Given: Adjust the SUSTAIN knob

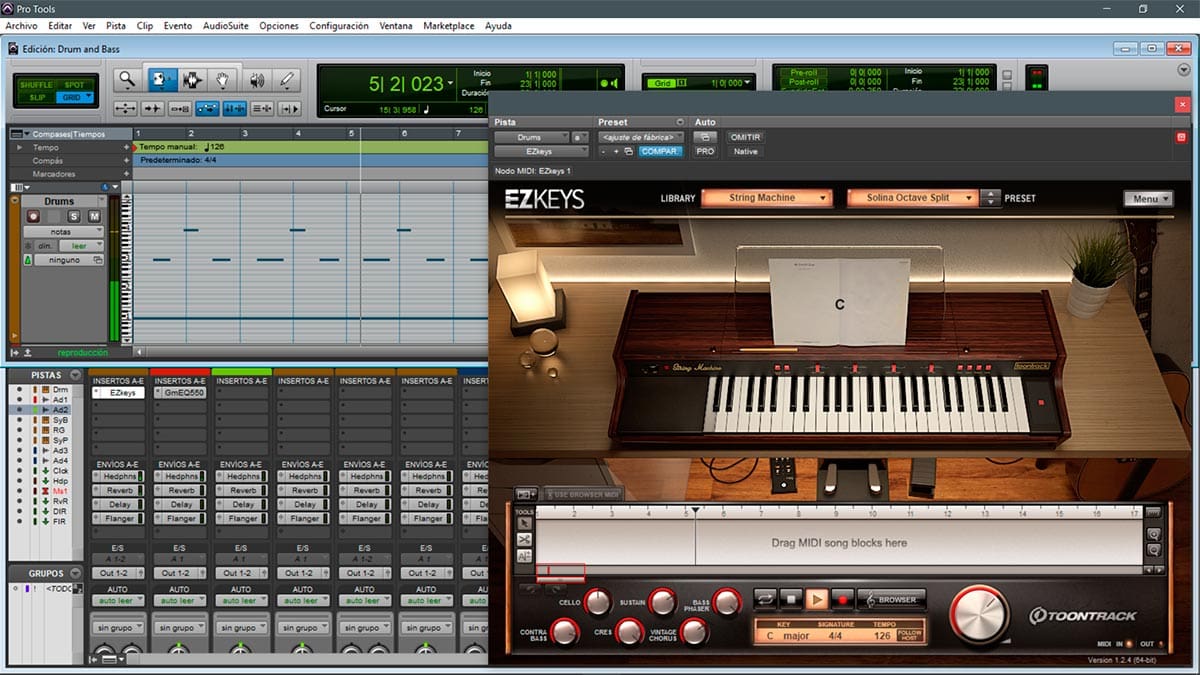Looking at the screenshot, I should pyautogui.click(x=663, y=602).
